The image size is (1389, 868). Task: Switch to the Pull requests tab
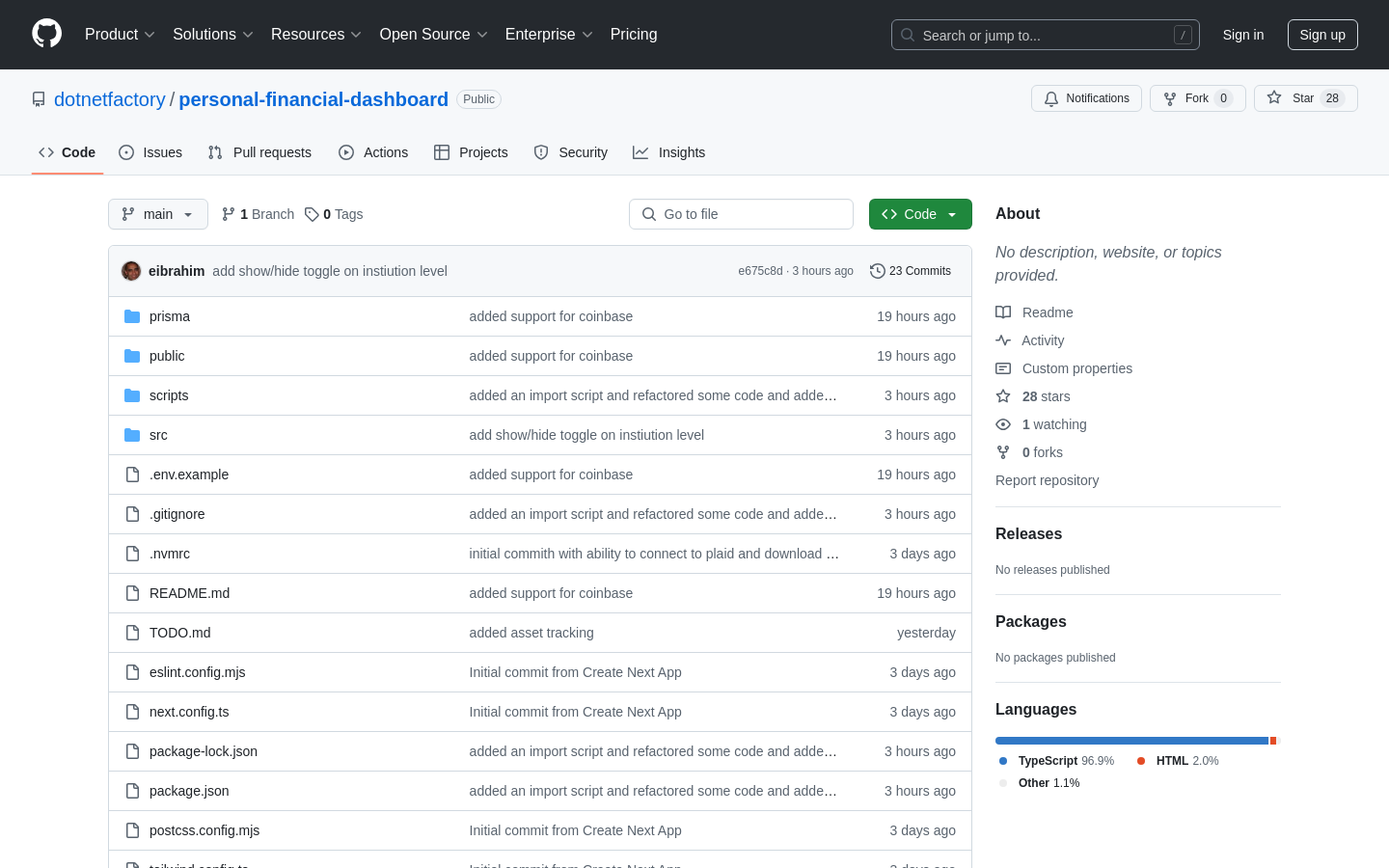click(x=259, y=152)
